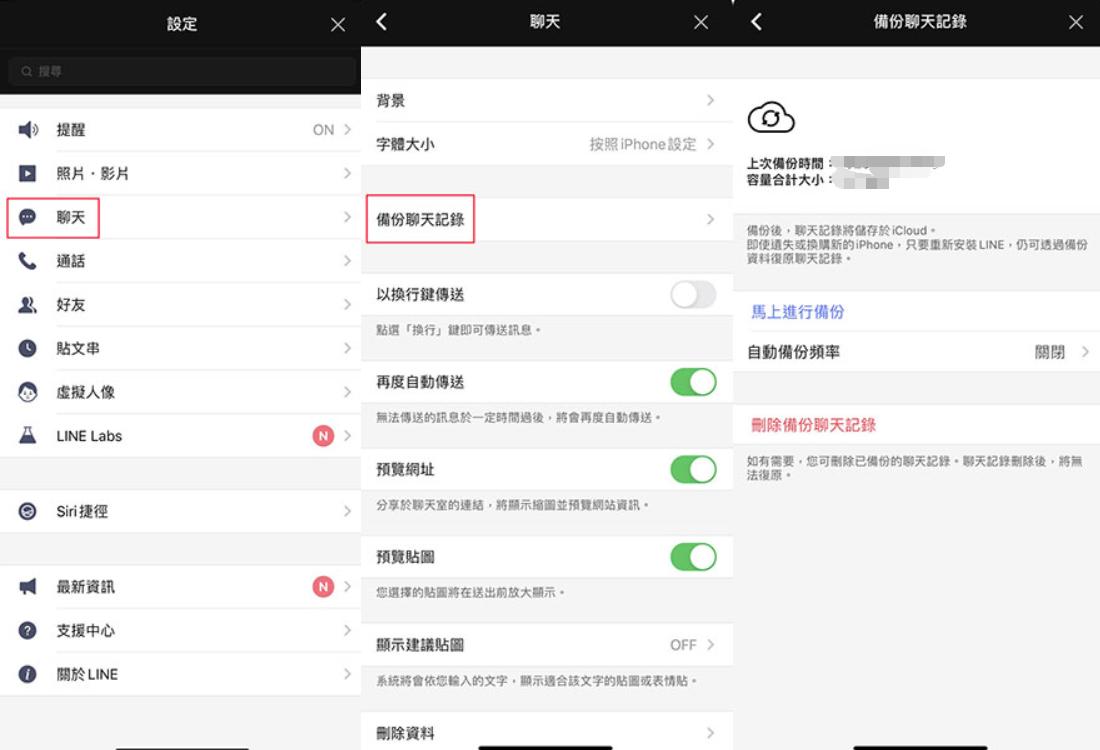The image size is (1100, 750).
Task: Click the 顯示建議貼圖 label
Action: click(x=420, y=645)
